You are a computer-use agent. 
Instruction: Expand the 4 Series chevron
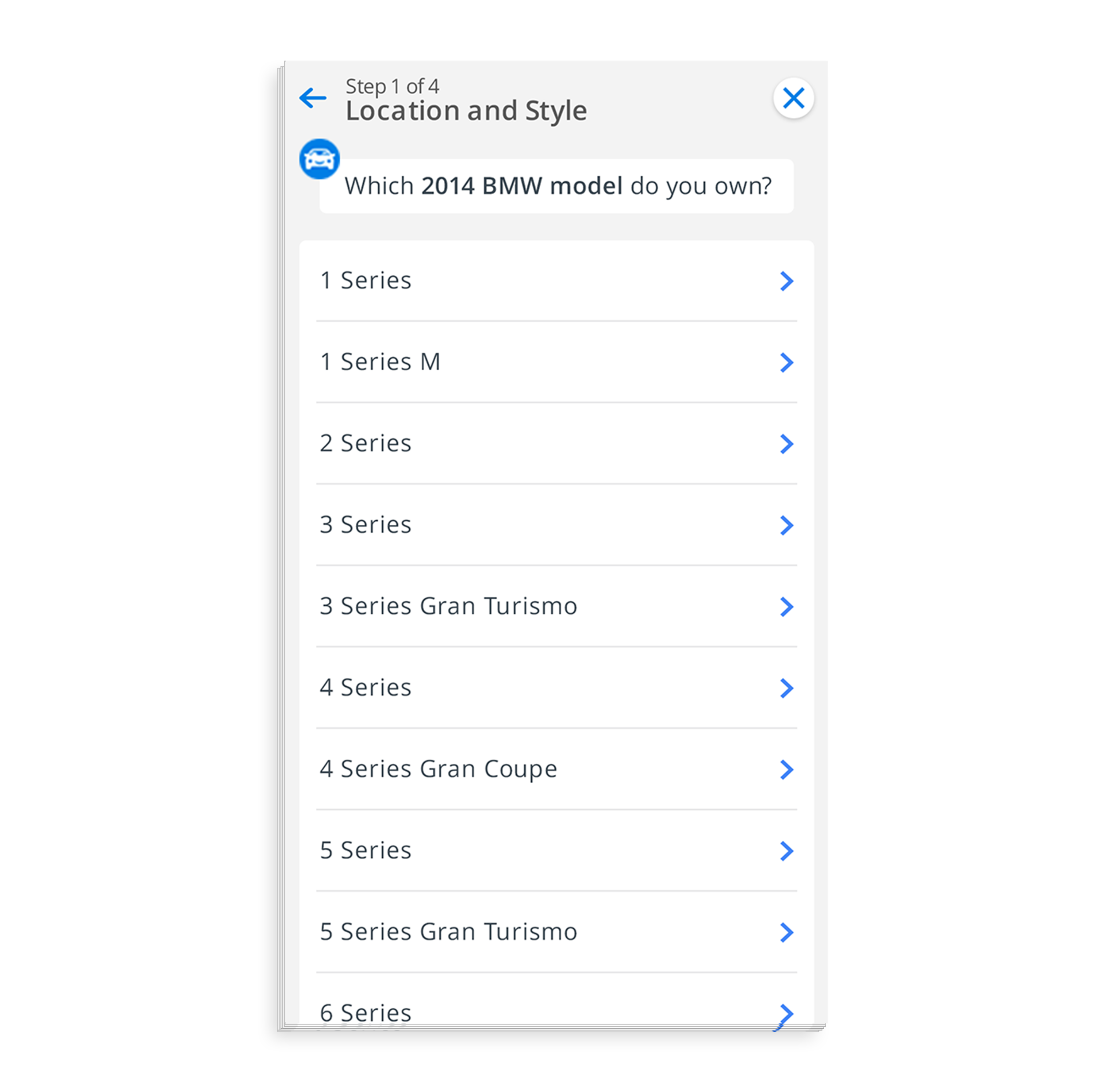click(x=787, y=688)
